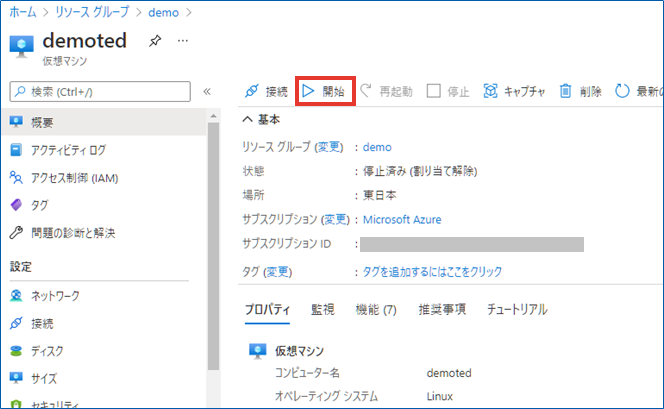Go to リソース グループ breadcrumb
Screen dimensions: 664x409
click(92, 12)
